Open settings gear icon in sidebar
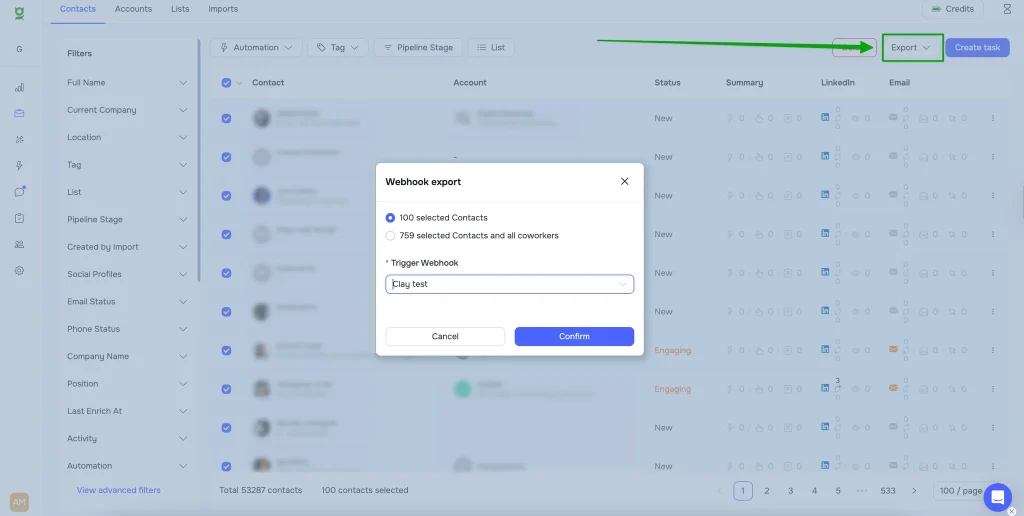1024x516 pixels. click(19, 271)
